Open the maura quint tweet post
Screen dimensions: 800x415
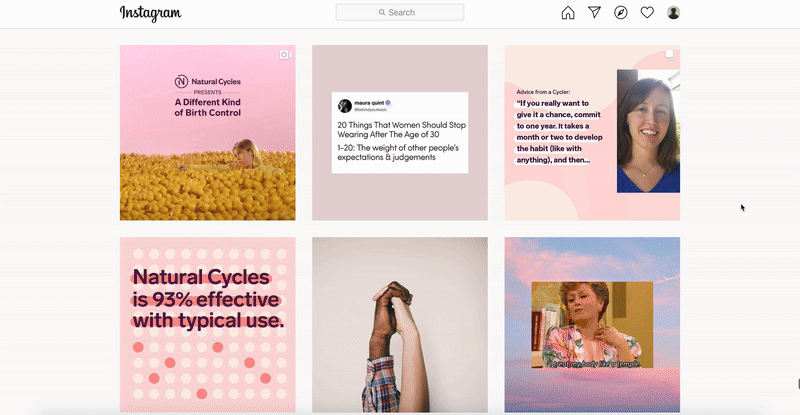coord(400,133)
